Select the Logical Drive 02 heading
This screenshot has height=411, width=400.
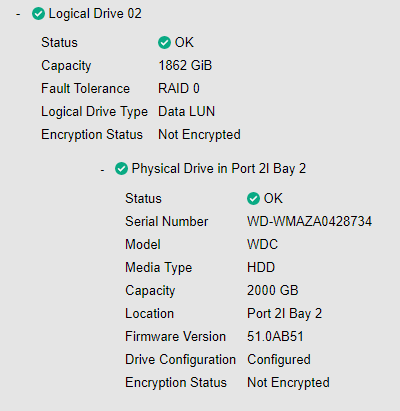click(x=95, y=14)
